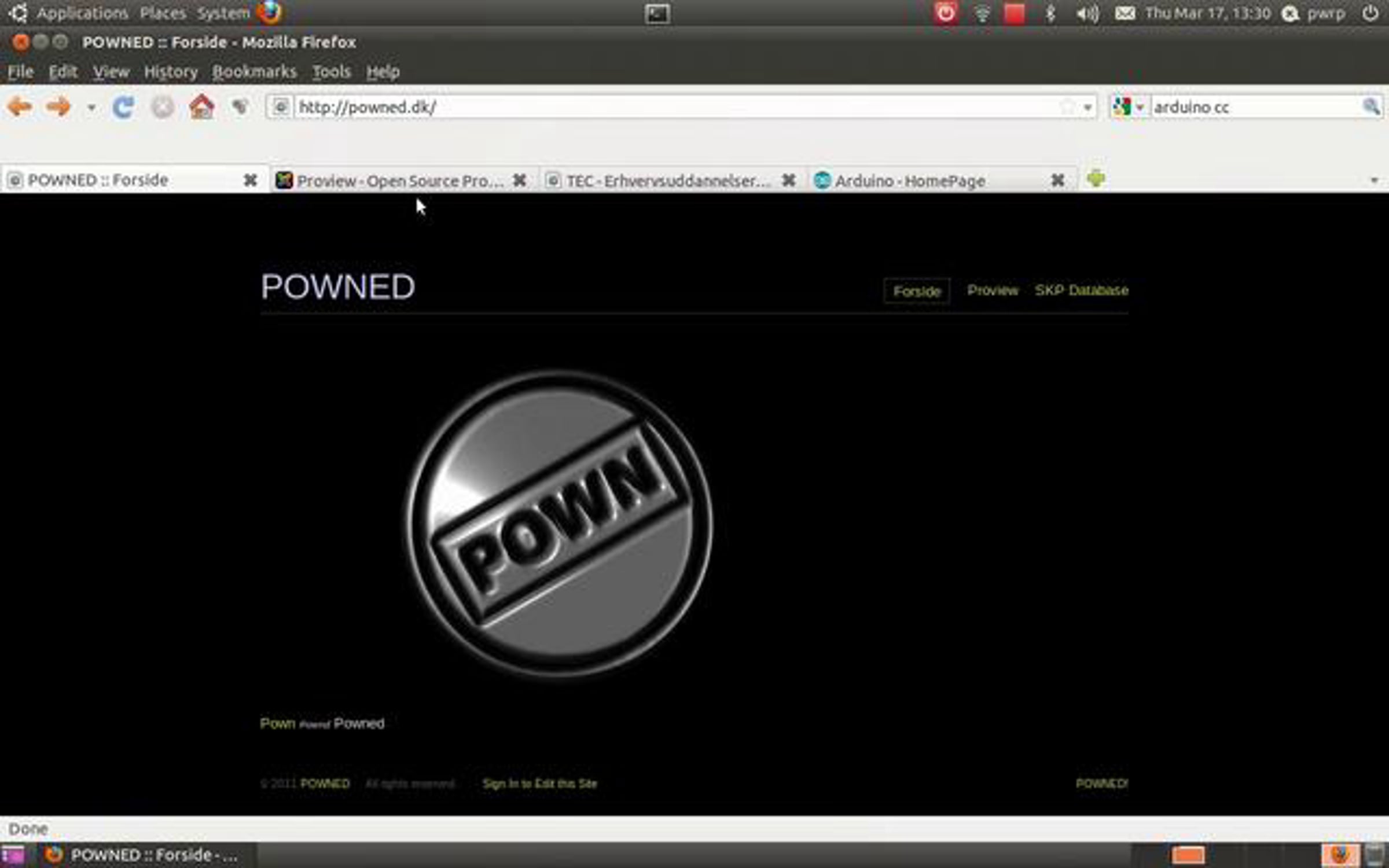
Task: Click the Firefox launcher in top panel
Action: click(269, 13)
